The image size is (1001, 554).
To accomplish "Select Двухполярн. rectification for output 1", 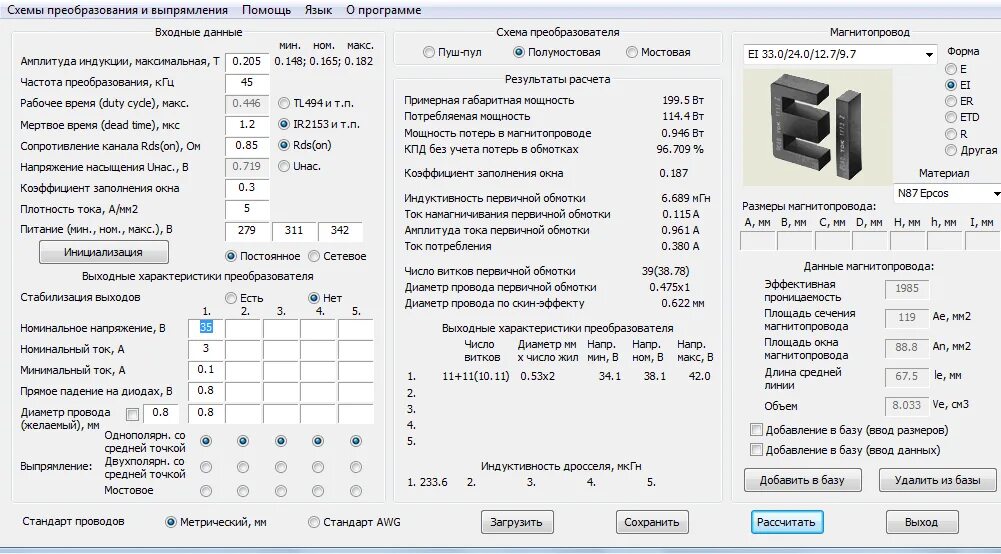I will pyautogui.click(x=206, y=467).
